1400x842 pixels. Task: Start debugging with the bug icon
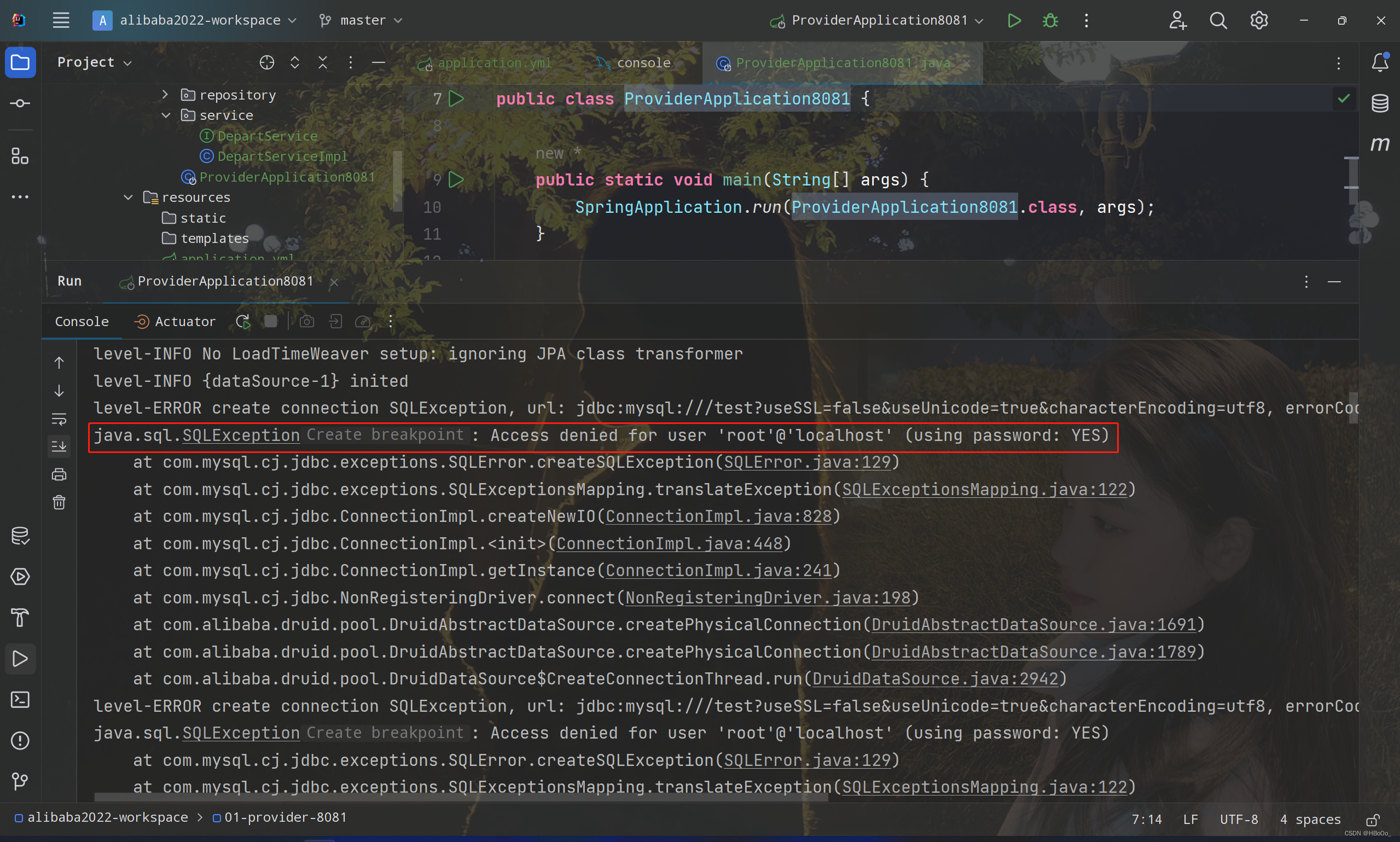(1050, 20)
